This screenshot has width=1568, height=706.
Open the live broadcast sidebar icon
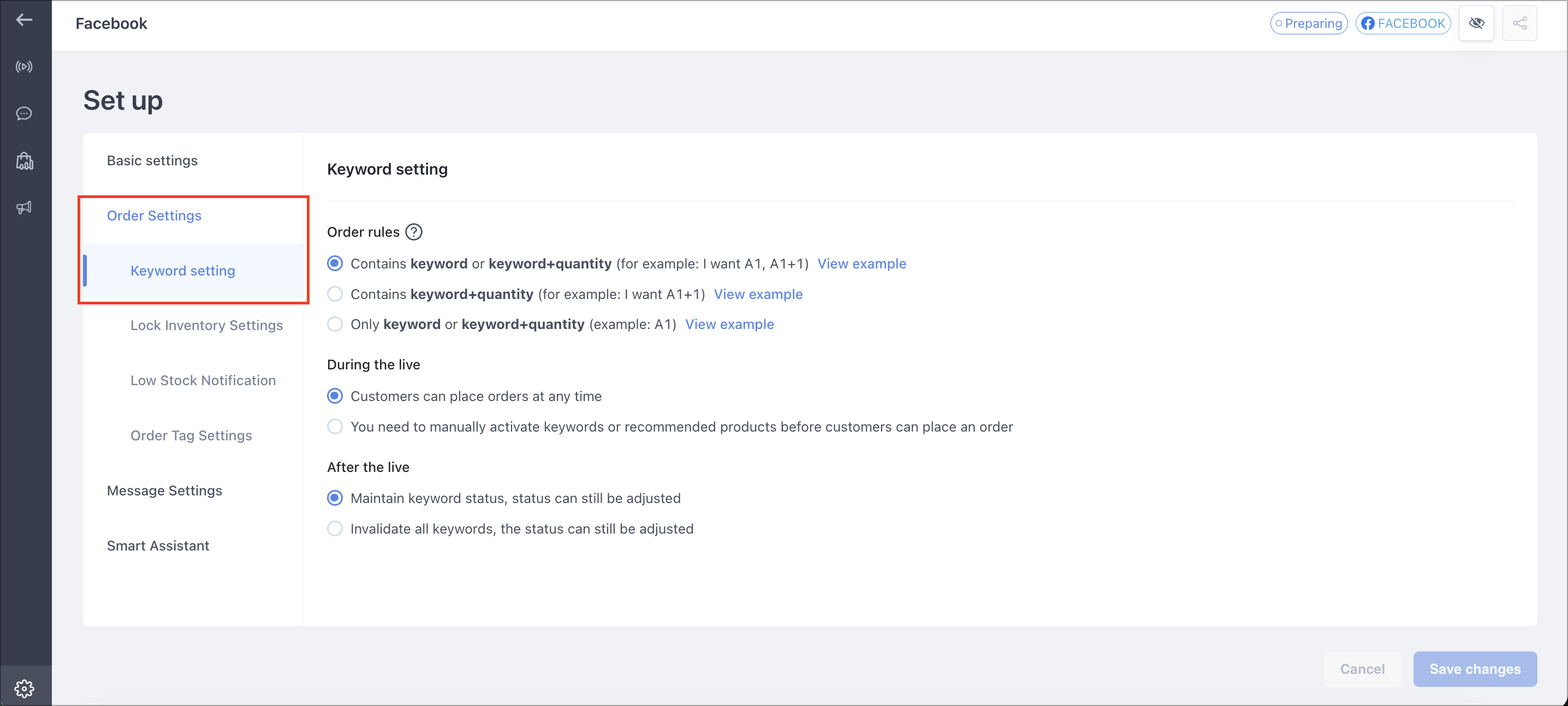[25, 67]
